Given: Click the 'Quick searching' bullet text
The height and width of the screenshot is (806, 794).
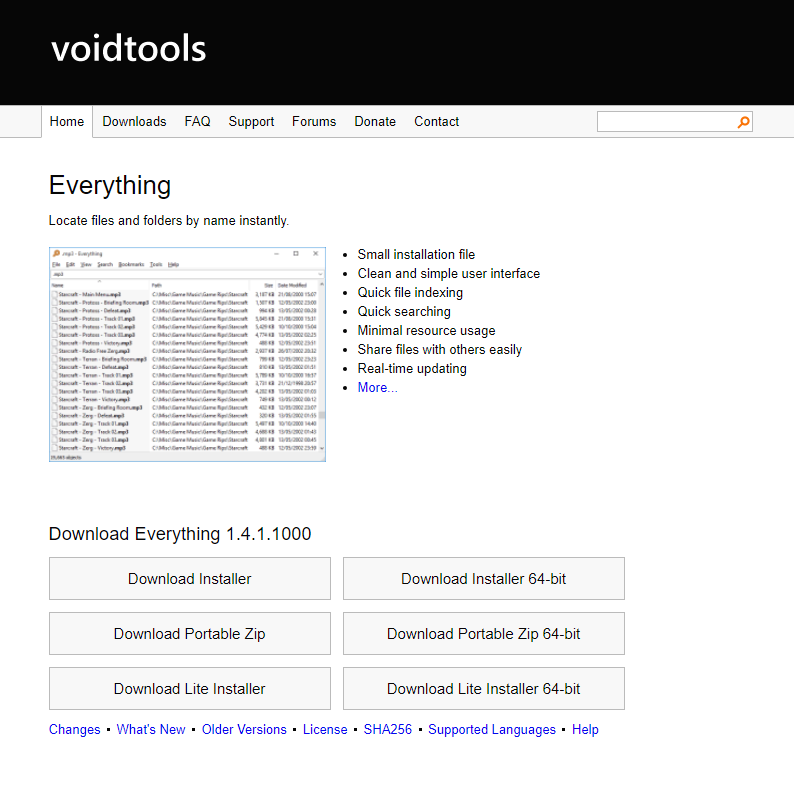Looking at the screenshot, I should coord(404,312).
